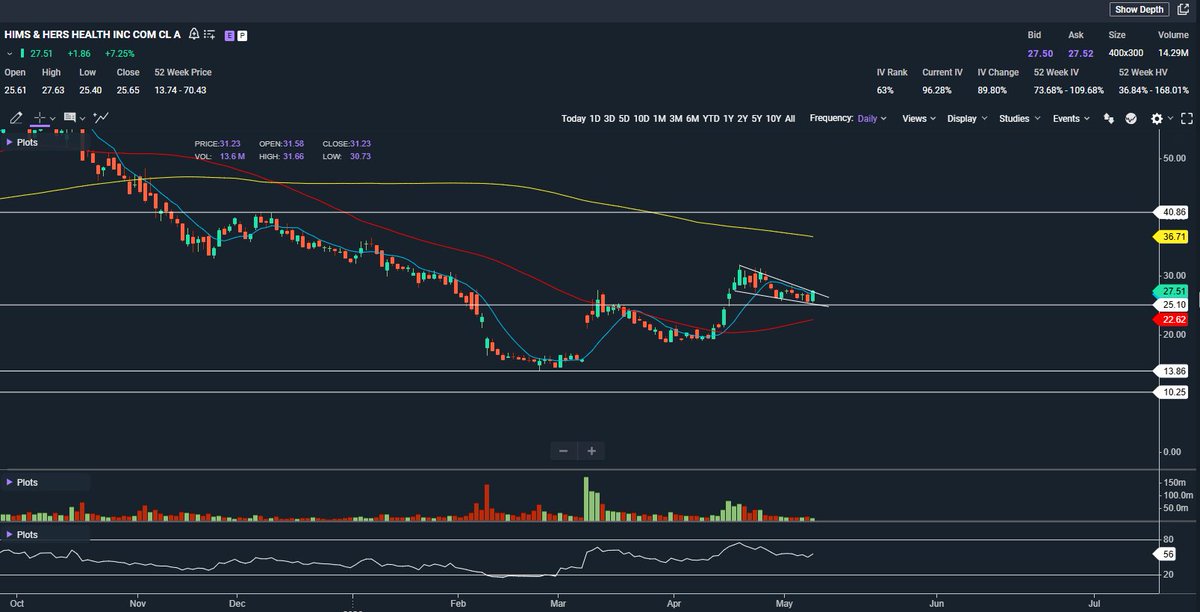Image resolution: width=1200 pixels, height=612 pixels.
Task: Select the 1Y time range
Action: click(728, 118)
